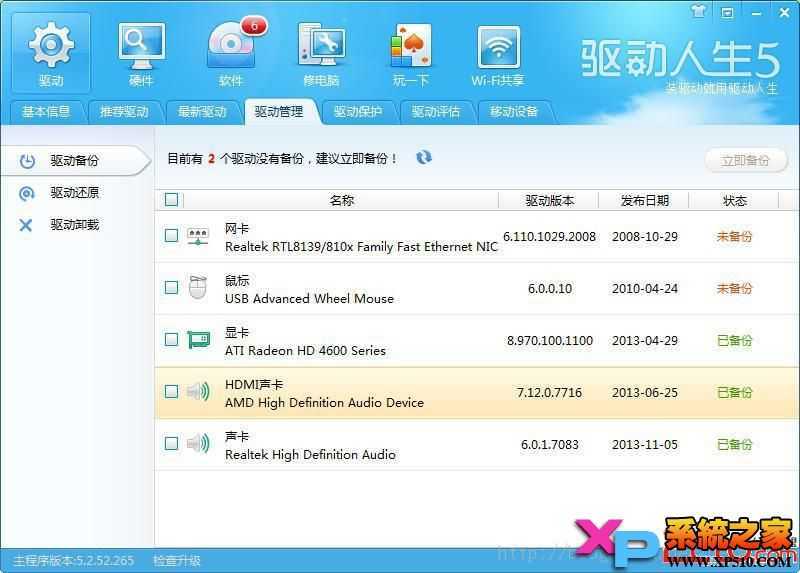Click the 立即备份 button

tap(745, 161)
